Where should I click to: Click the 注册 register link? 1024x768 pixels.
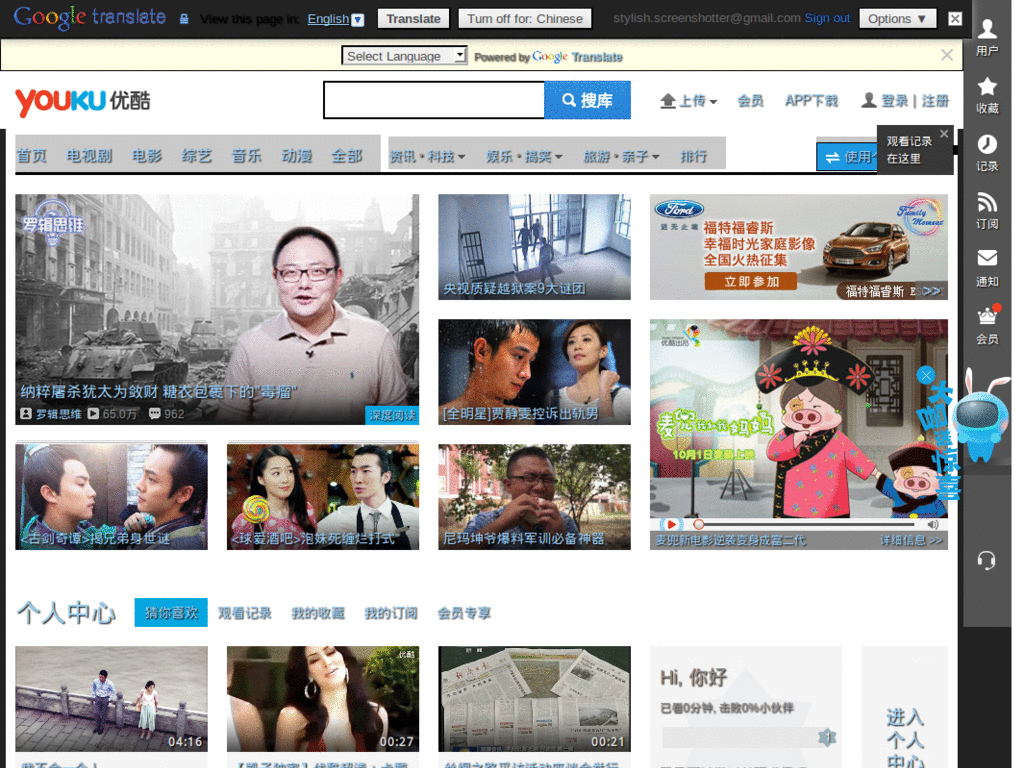(x=935, y=101)
